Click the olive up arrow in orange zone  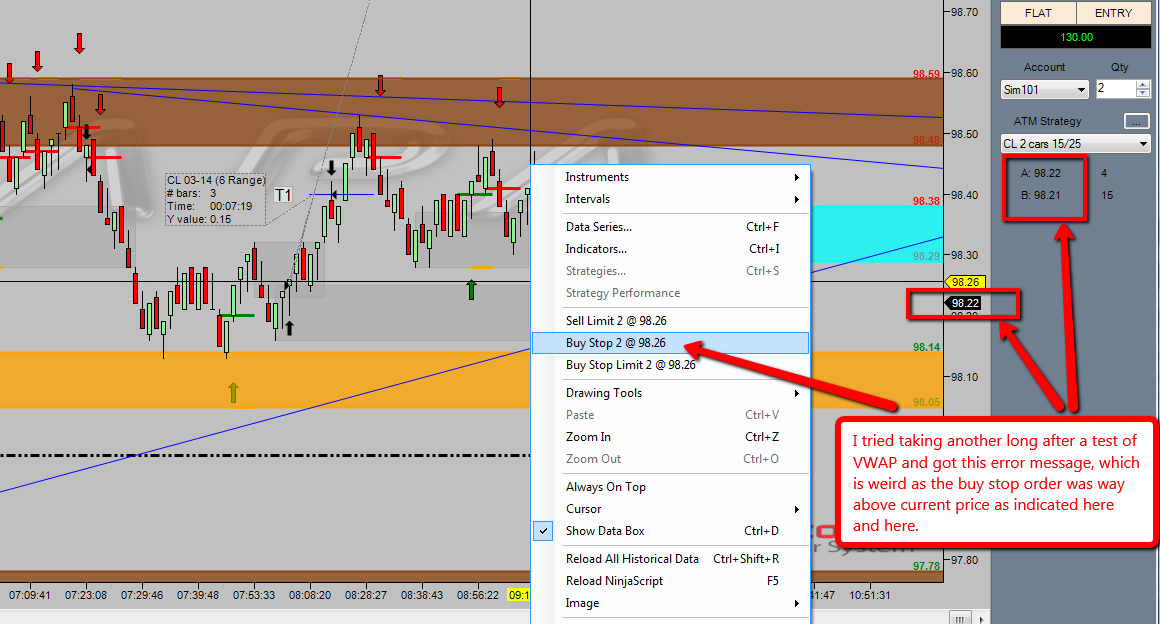point(233,392)
